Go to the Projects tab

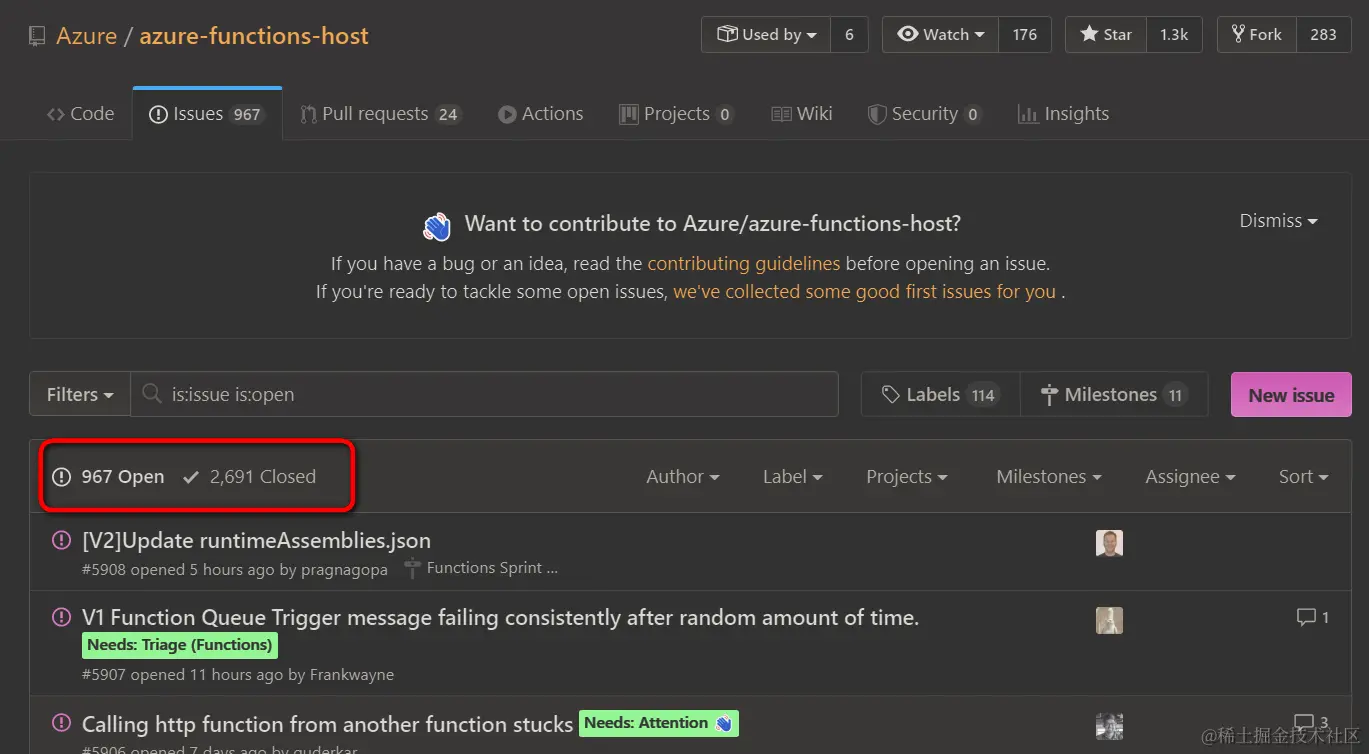[677, 114]
